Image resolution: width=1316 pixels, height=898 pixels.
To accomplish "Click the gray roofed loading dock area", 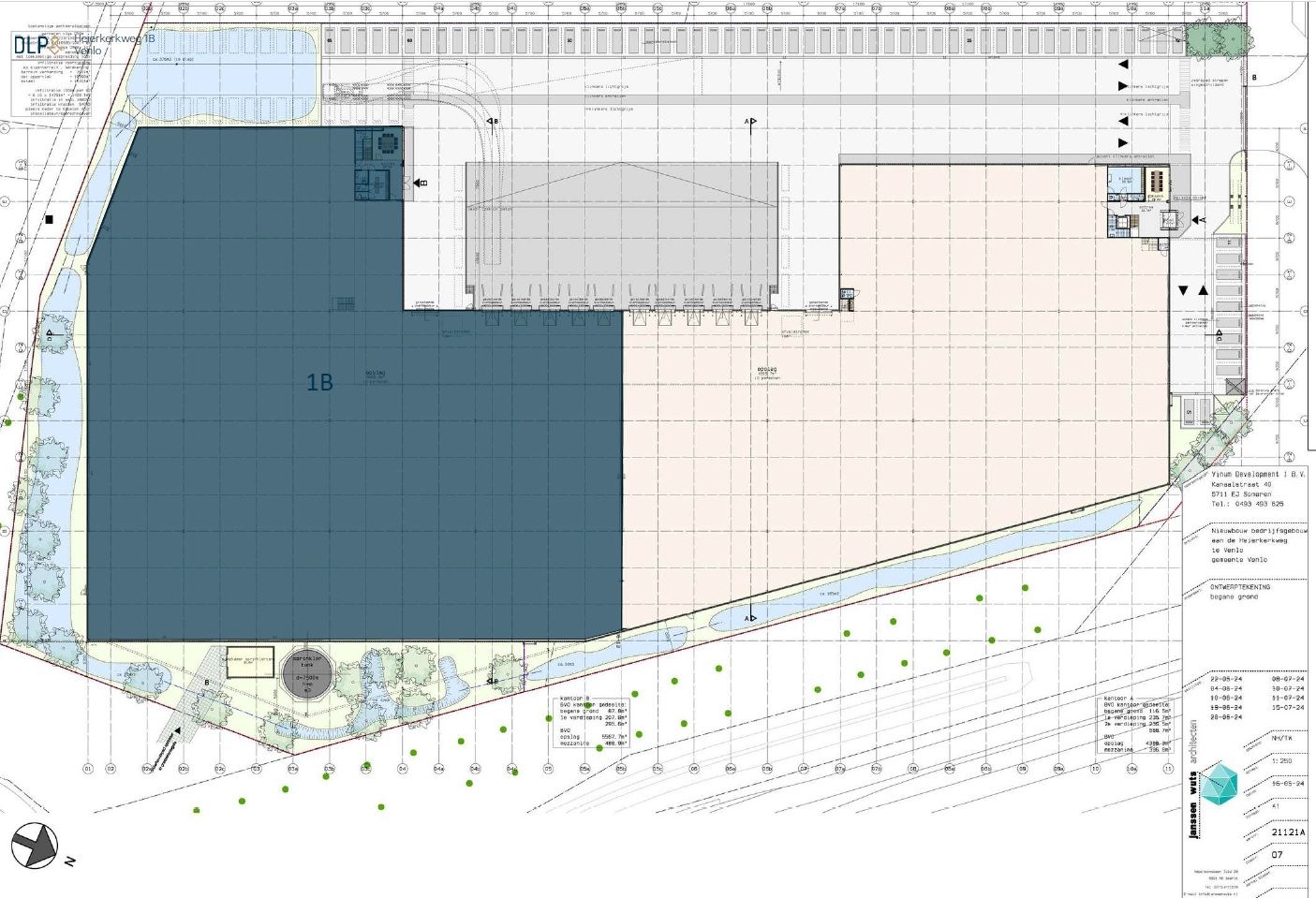I will click(x=622, y=225).
